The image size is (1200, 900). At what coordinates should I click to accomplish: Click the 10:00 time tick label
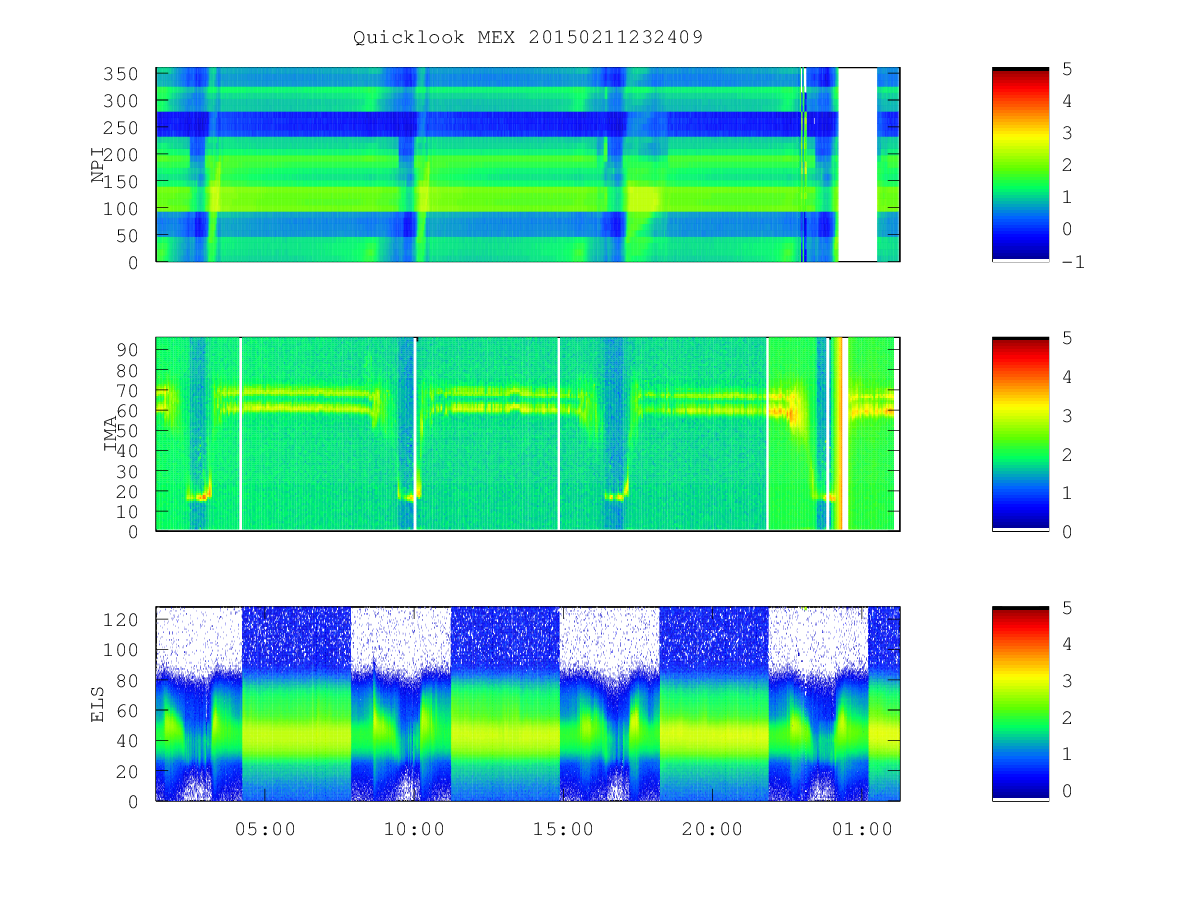[x=414, y=829]
